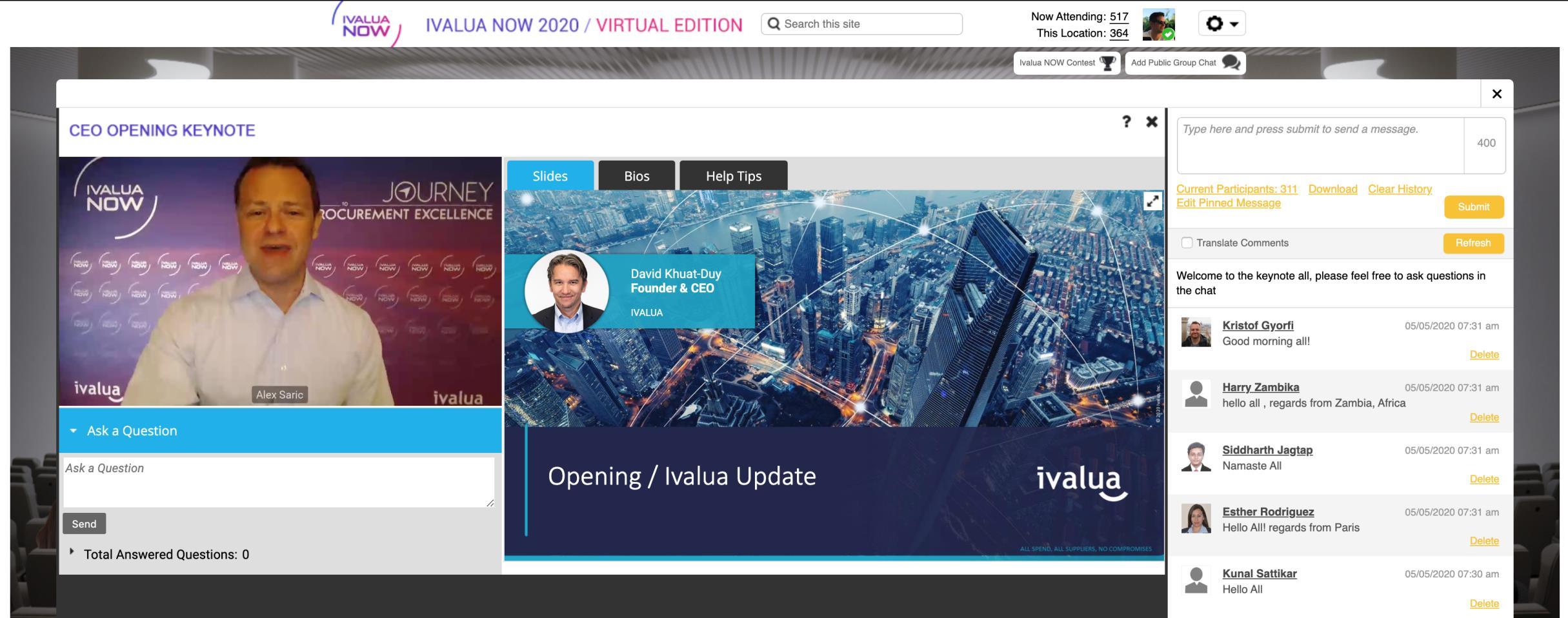Collapse the Ask a Question section
The image size is (1568, 618).
[x=280, y=430]
